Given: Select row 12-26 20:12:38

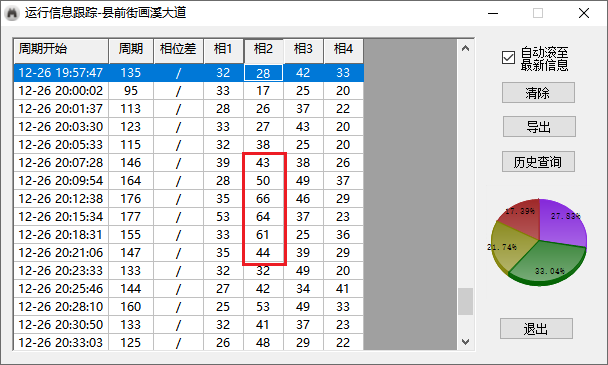Looking at the screenshot, I should (x=188, y=199).
